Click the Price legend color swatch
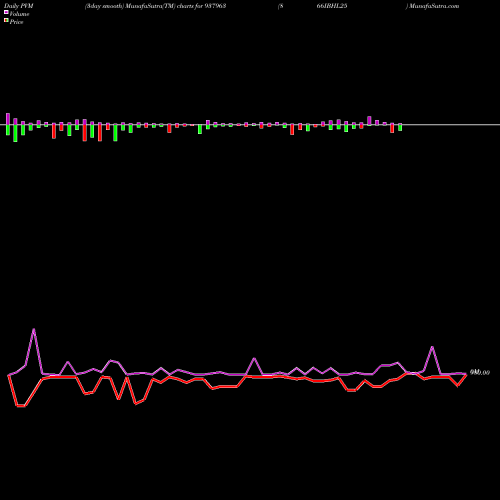Screen dimensions: 500x500 tap(6, 21)
